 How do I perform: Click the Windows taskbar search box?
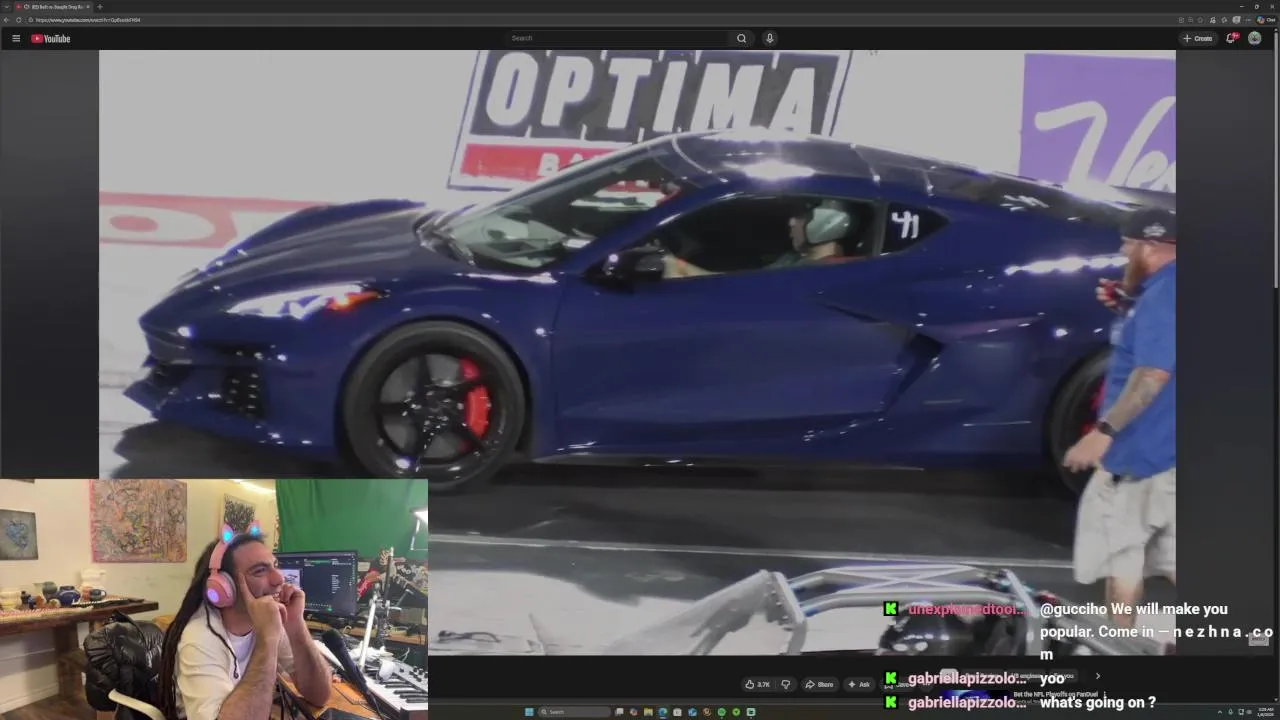(573, 712)
